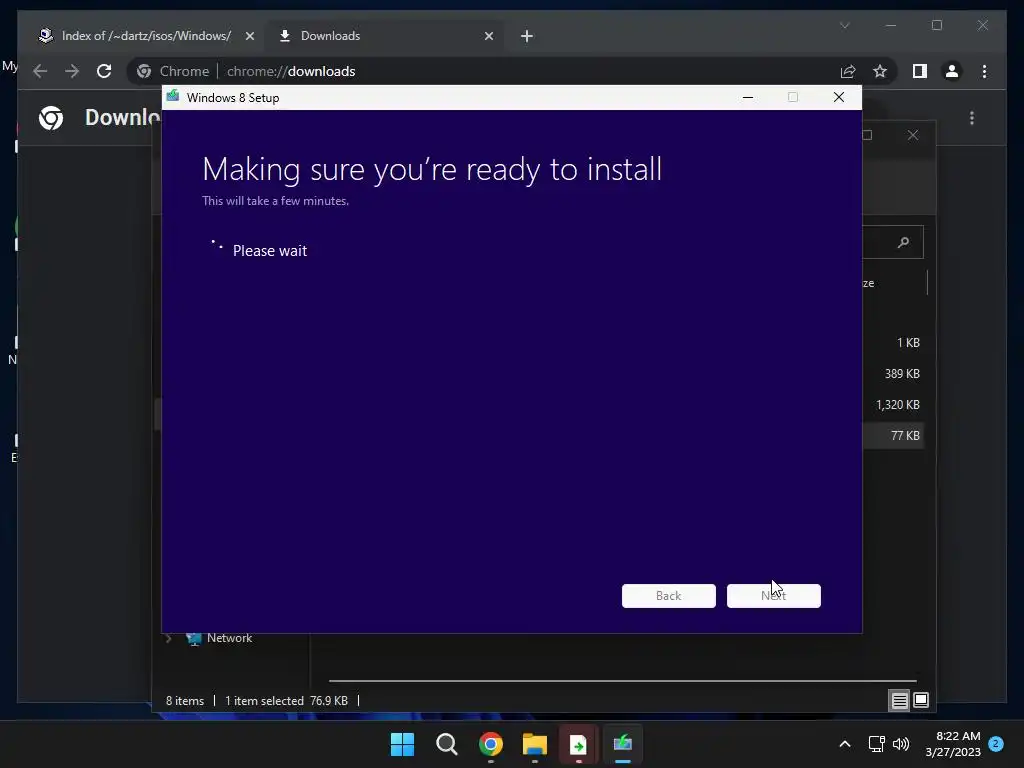Select the 1,320 KB file row
The image size is (1024, 768).
point(895,405)
